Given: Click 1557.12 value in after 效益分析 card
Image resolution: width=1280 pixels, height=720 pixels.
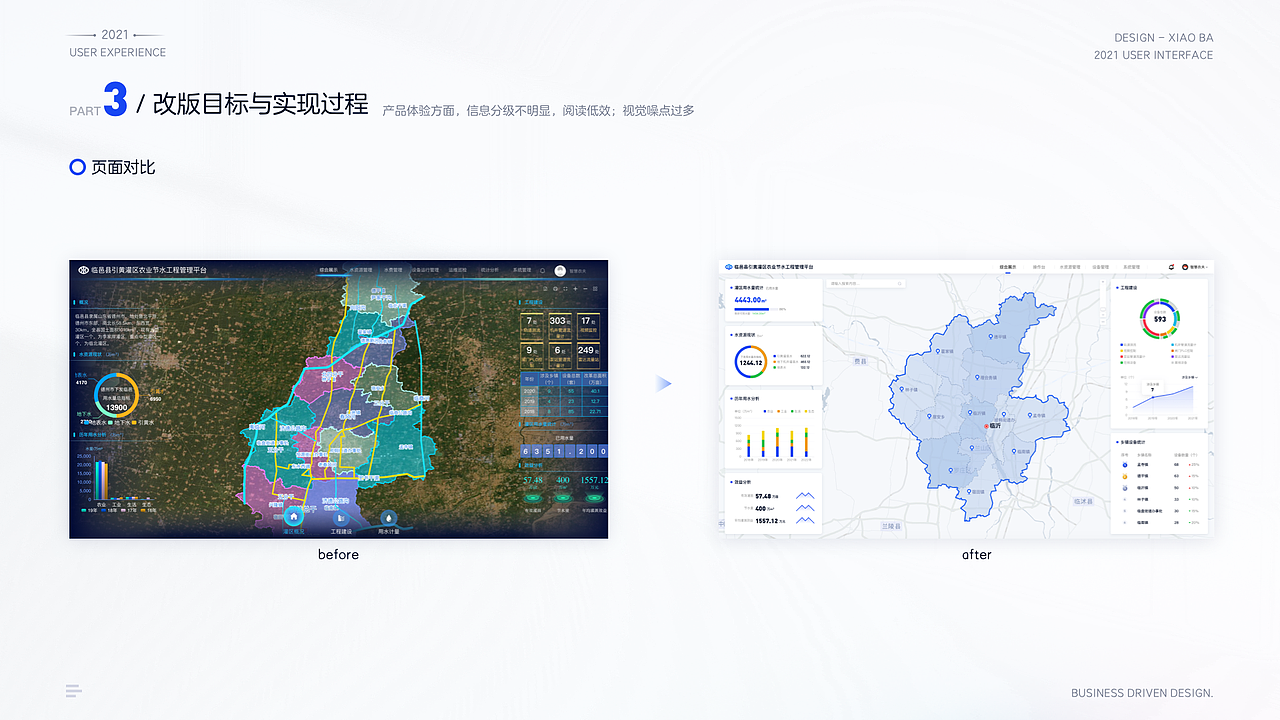Looking at the screenshot, I should click(766, 521).
